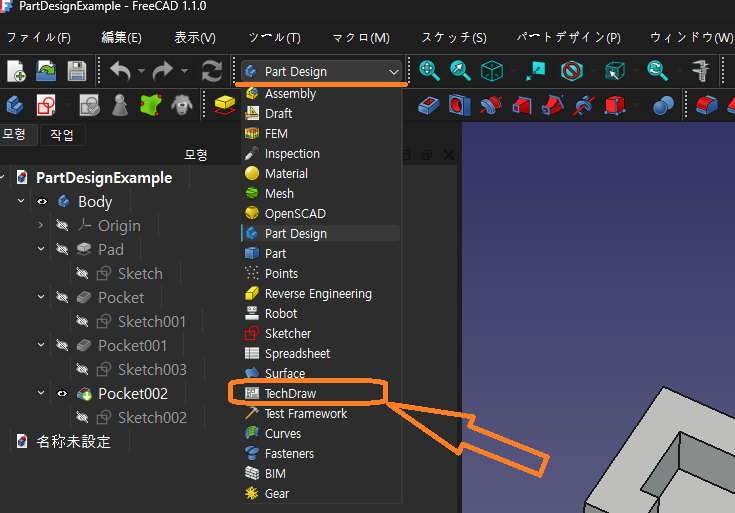Screen dimensions: 735x513
Task: Open the redo history dropdown arrow
Action: 184,71
